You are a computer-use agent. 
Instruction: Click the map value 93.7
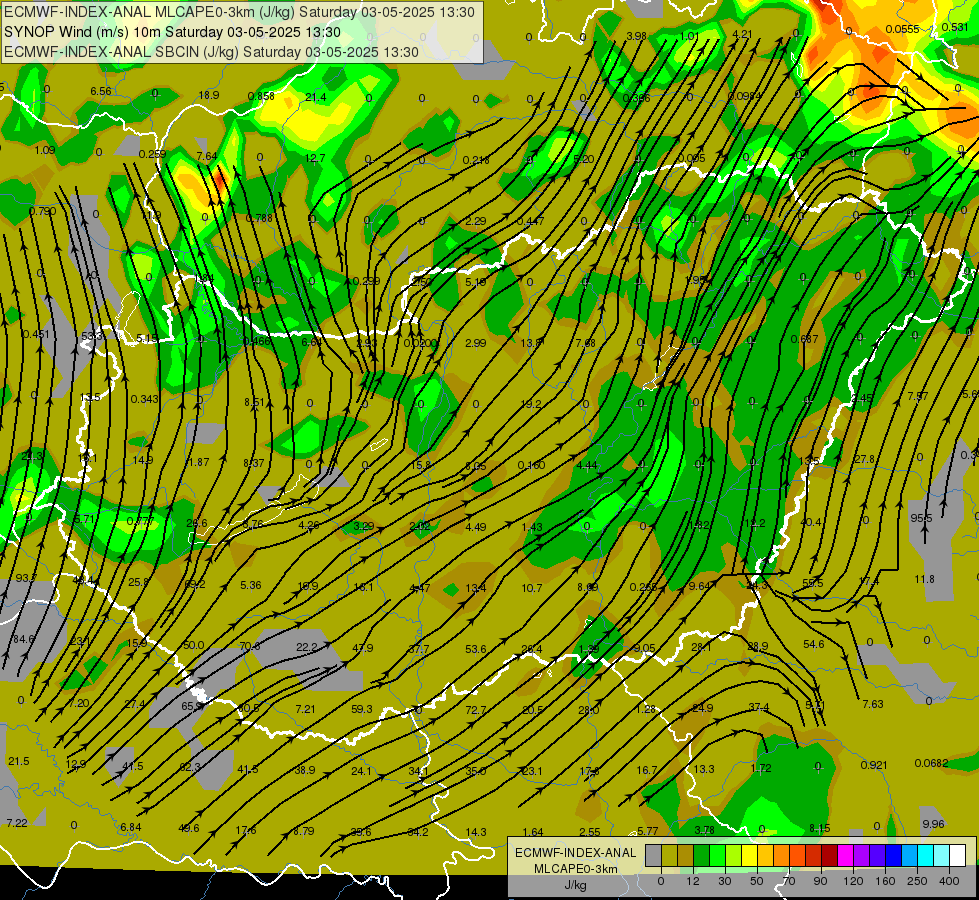click(x=26, y=578)
